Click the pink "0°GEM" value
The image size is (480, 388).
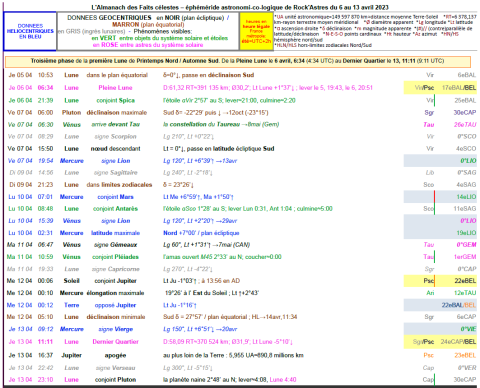tap(466, 245)
